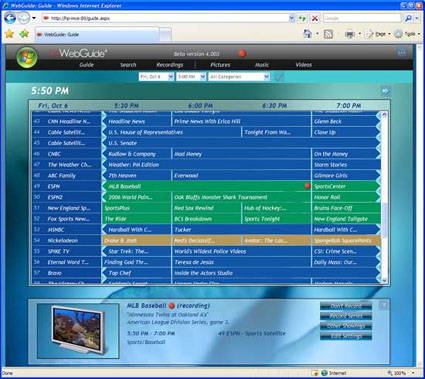The height and width of the screenshot is (379, 425).
Task: Print the page using printer icon
Action: point(349,34)
